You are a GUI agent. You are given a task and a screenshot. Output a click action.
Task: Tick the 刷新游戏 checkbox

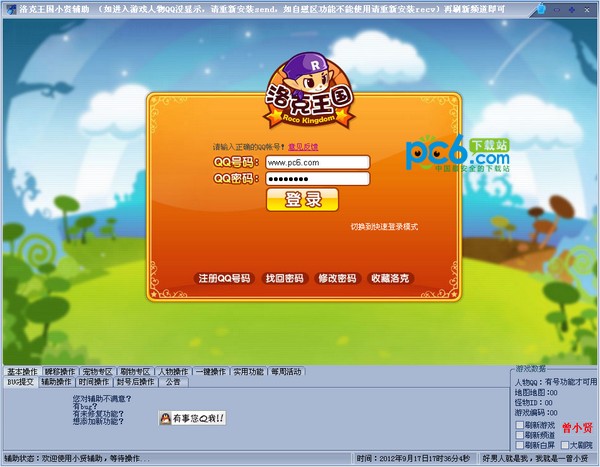click(x=520, y=425)
